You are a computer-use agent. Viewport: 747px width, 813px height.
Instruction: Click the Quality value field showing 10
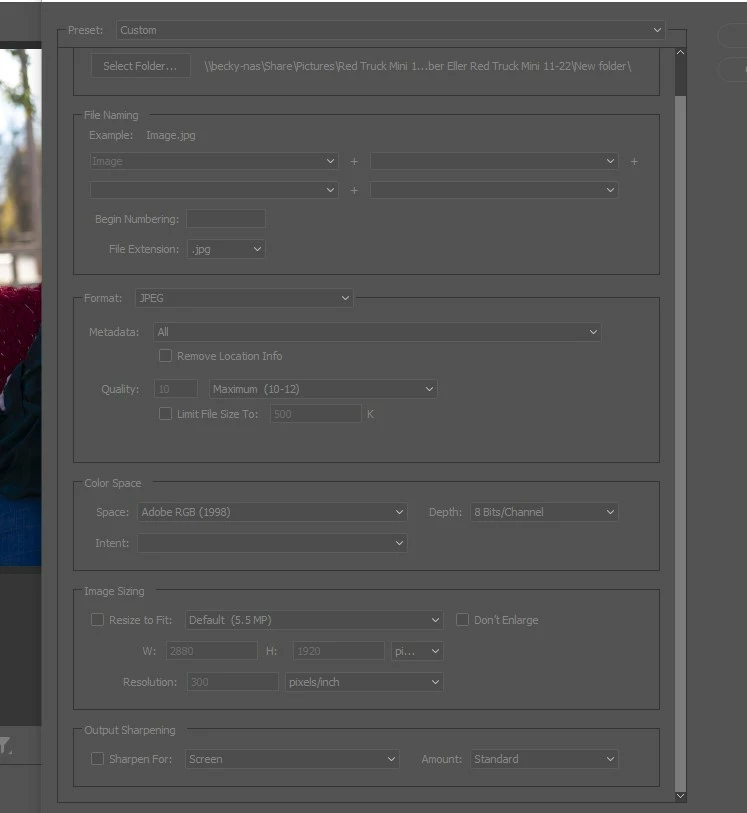[x=176, y=389]
